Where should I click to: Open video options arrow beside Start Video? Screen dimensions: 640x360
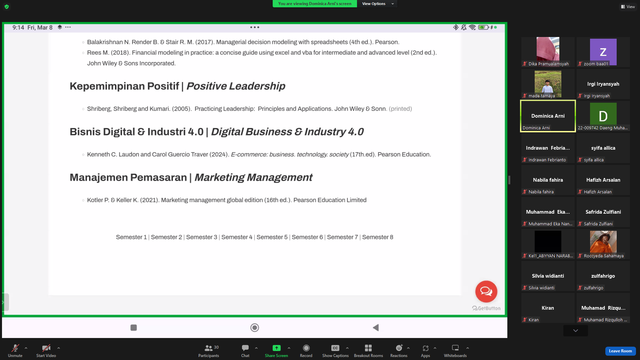pyautogui.click(x=59, y=348)
